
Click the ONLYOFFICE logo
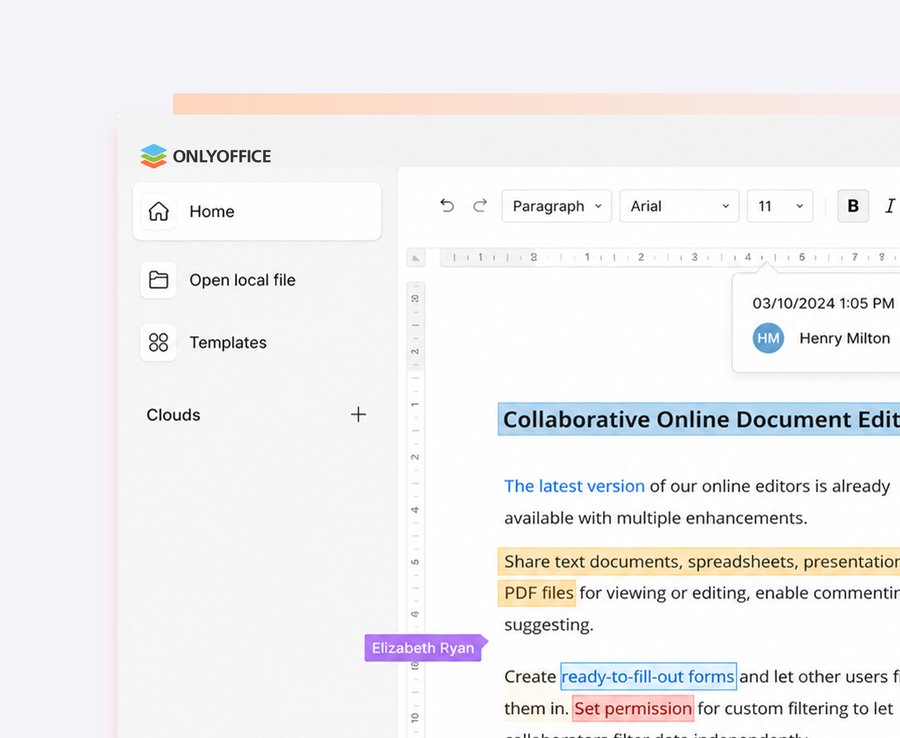pyautogui.click(x=205, y=156)
